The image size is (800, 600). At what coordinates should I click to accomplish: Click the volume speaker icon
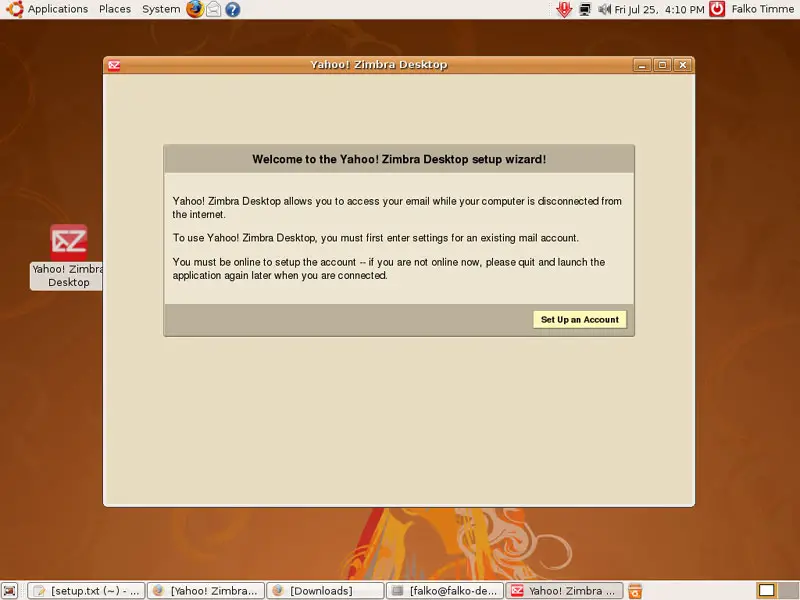tap(605, 9)
